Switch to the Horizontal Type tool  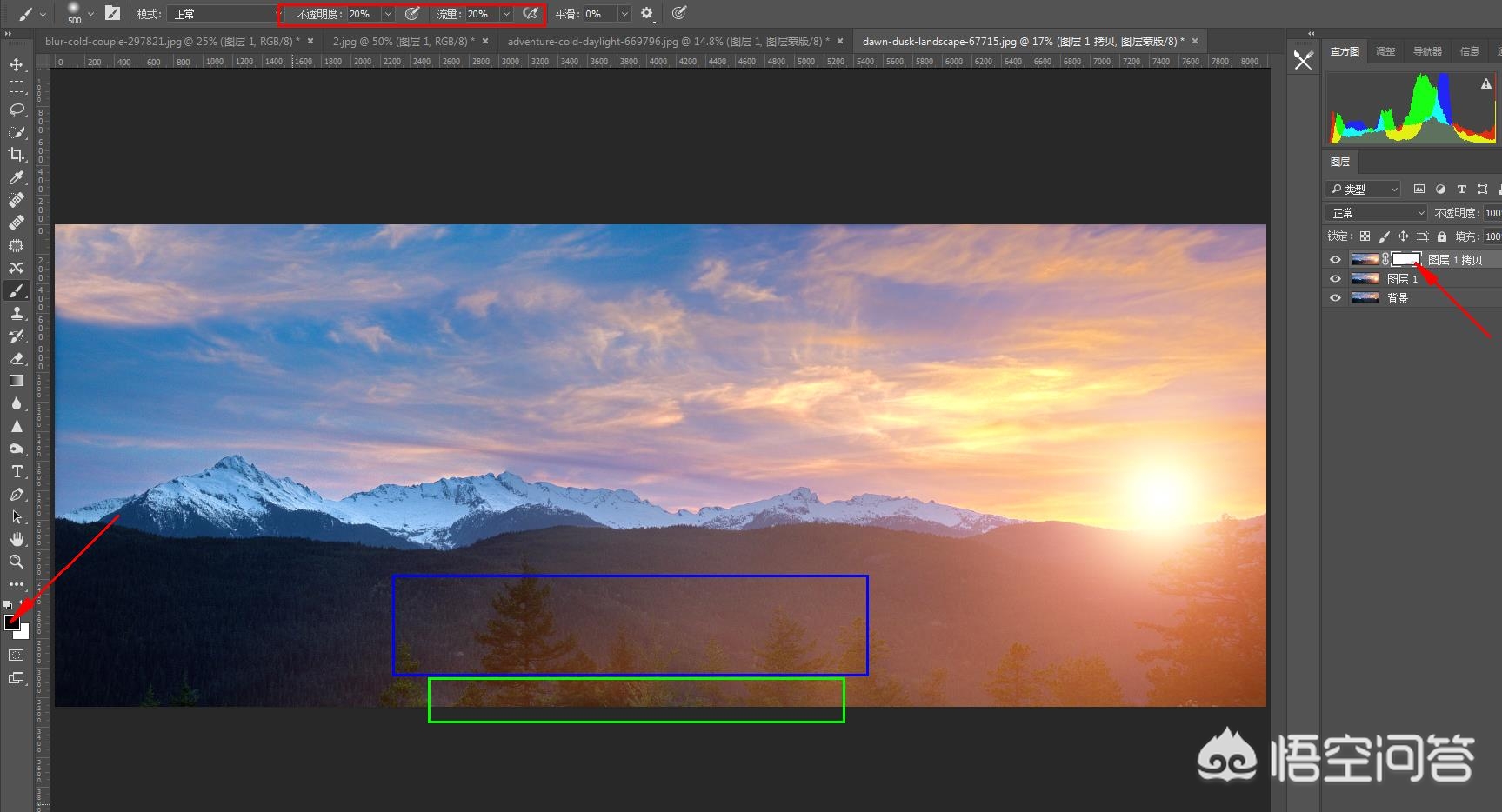pyautogui.click(x=17, y=471)
